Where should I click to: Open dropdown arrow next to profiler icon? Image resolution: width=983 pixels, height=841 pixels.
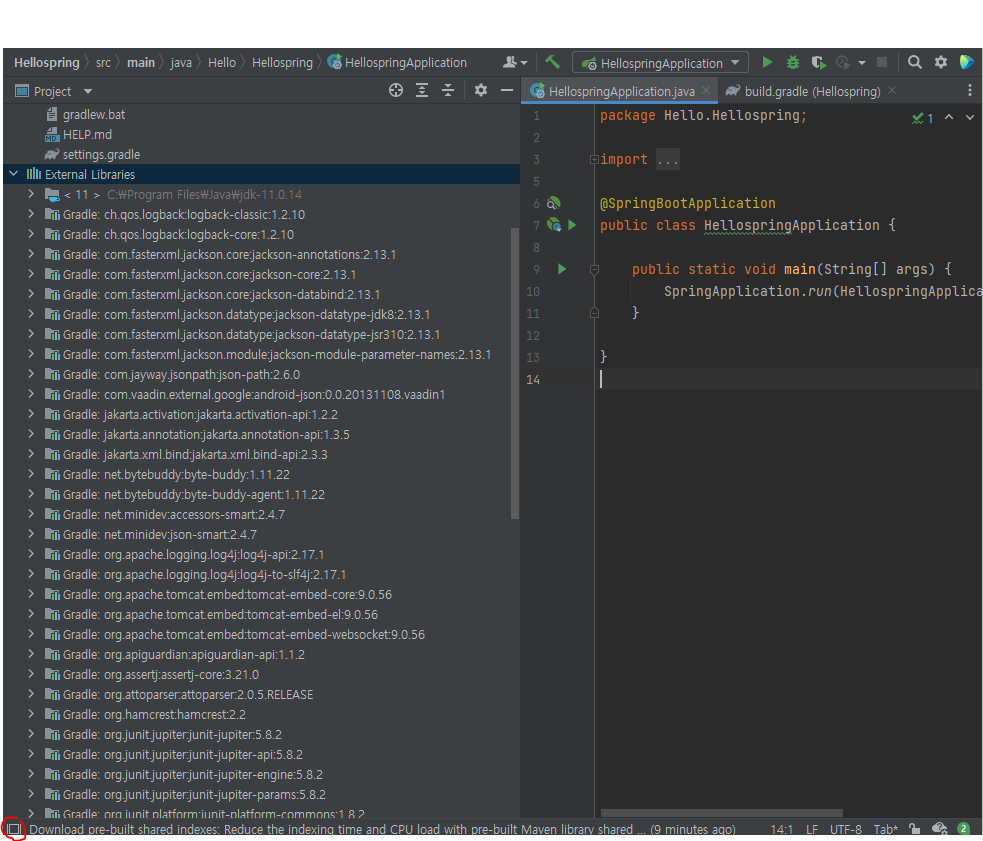[862, 63]
